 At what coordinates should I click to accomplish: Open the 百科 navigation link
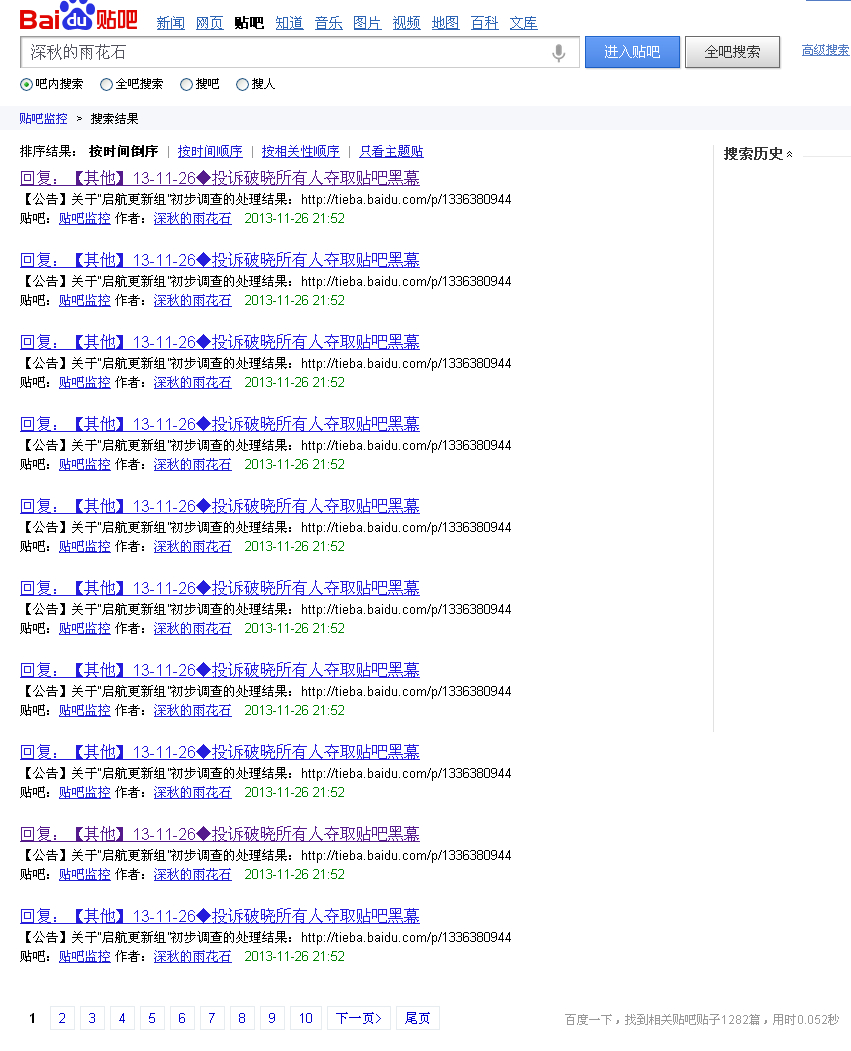pyautogui.click(x=484, y=23)
